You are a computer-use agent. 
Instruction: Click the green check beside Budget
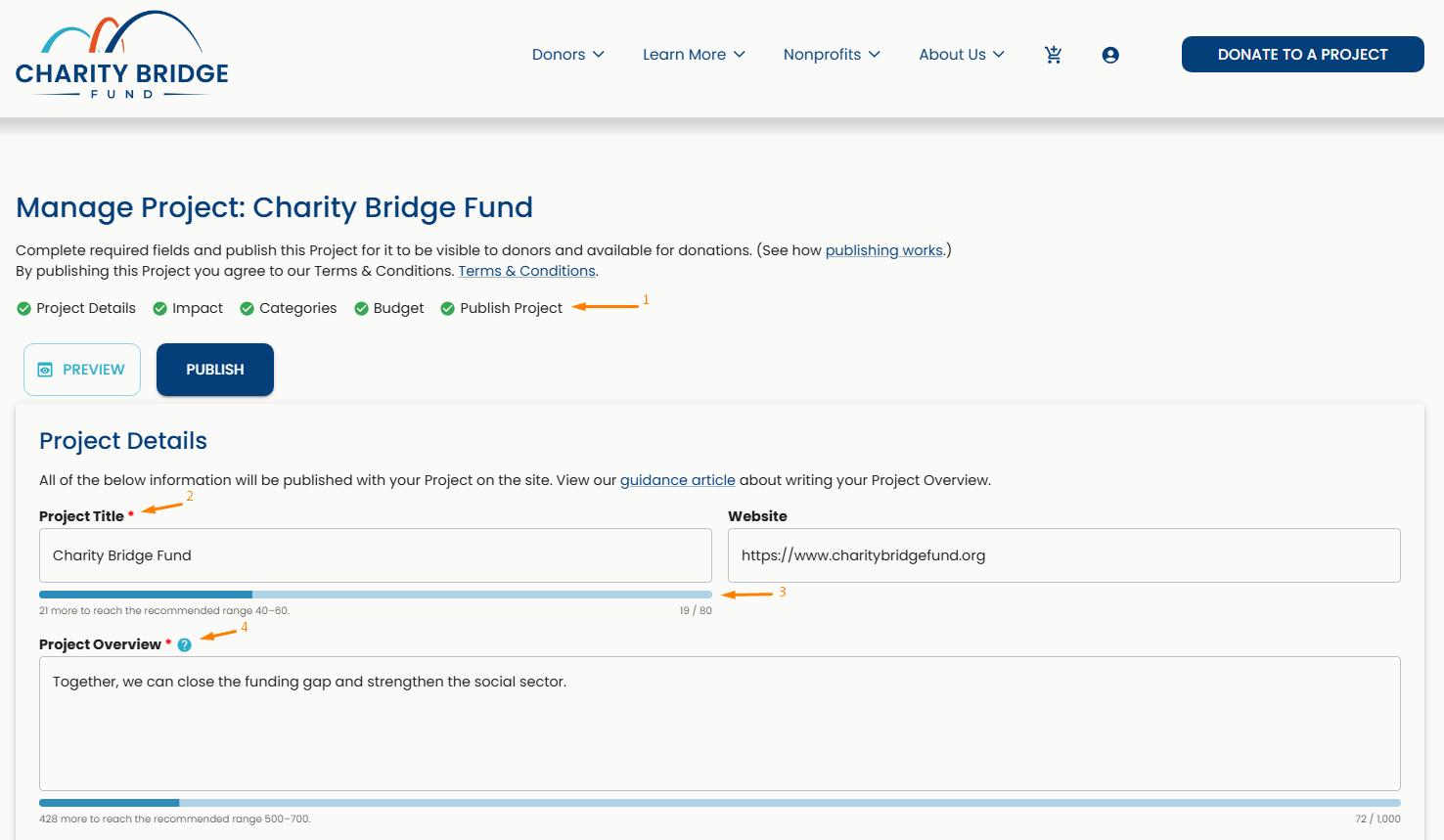361,309
